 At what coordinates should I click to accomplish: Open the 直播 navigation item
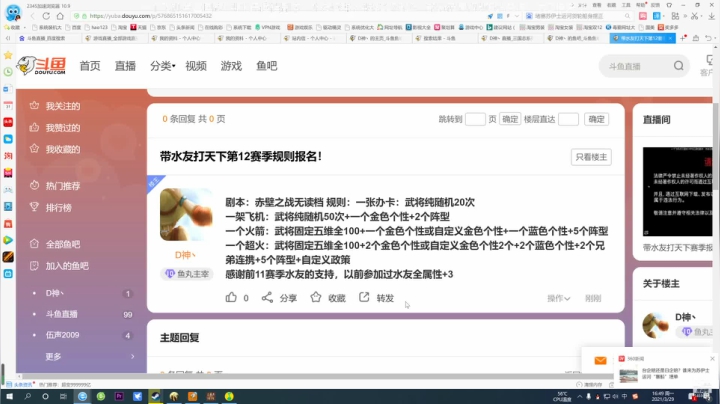125,66
